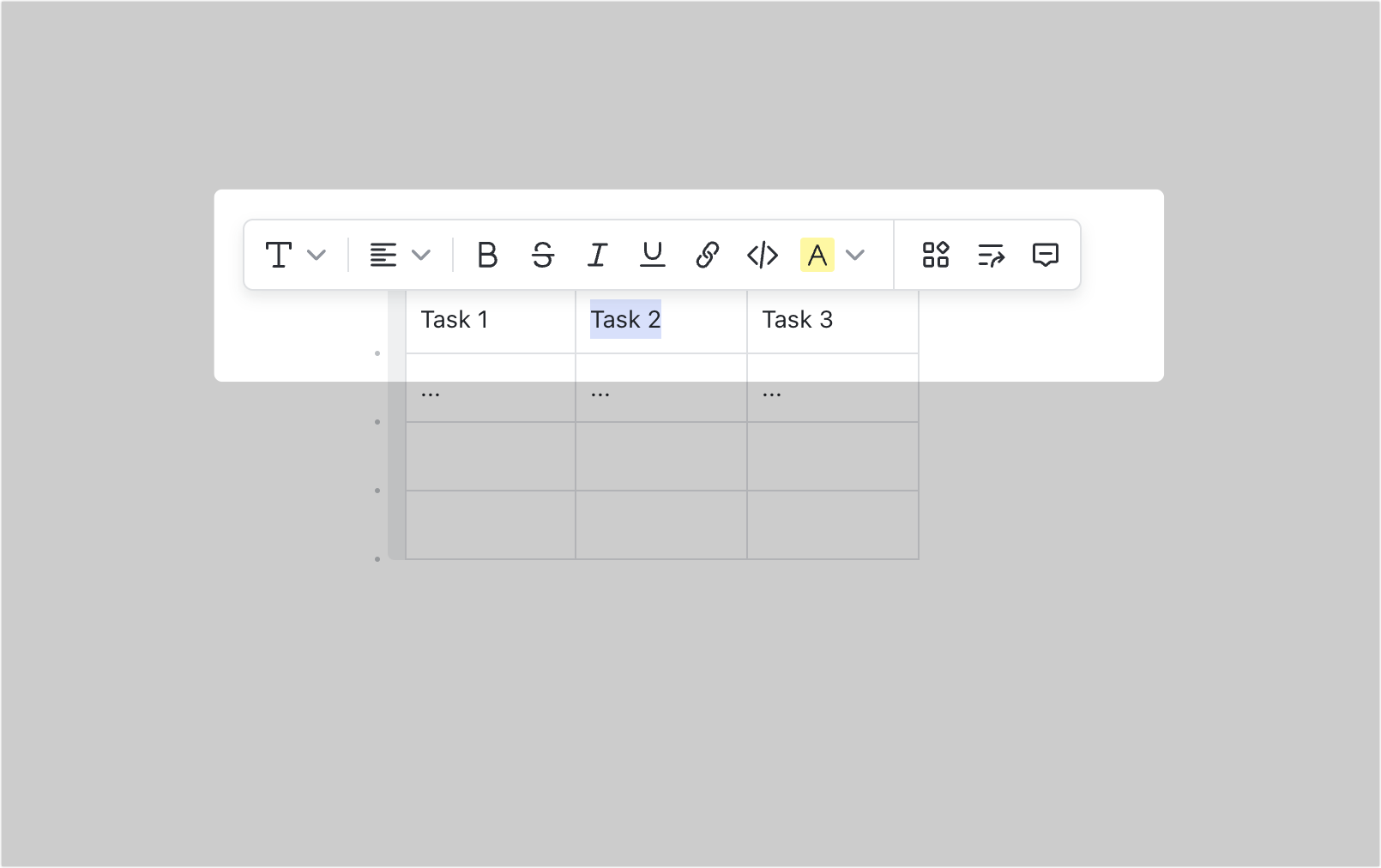Expand the alignment options dropdown
This screenshot has width=1381, height=868.
tap(421, 255)
